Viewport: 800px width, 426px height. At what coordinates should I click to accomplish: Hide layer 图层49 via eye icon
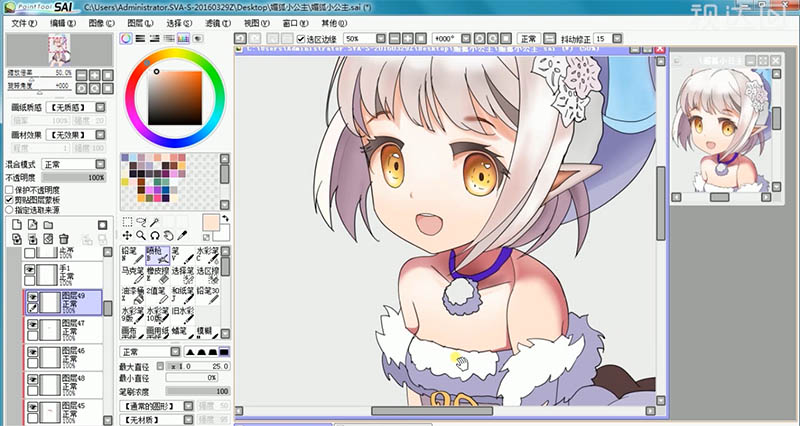tap(32, 297)
